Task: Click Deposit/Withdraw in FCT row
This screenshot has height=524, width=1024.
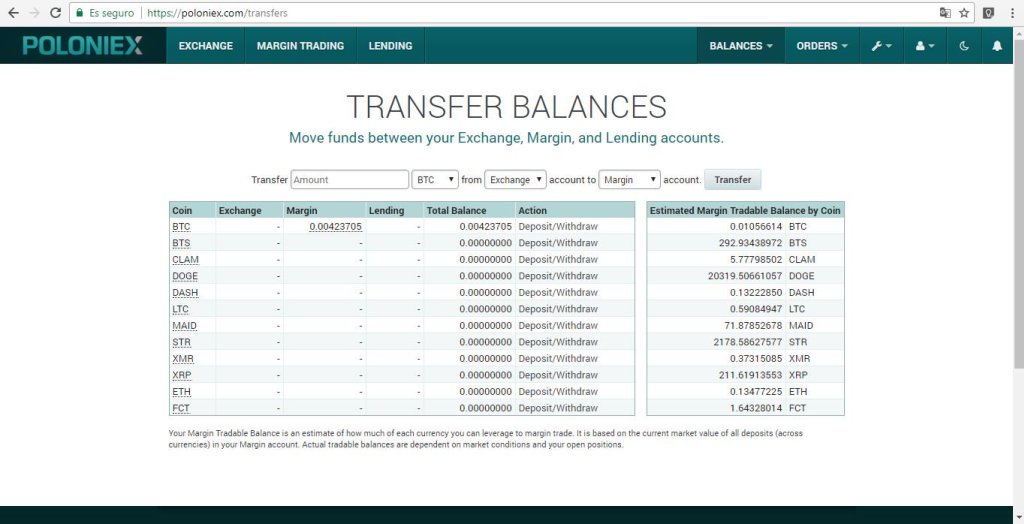Action: [558, 408]
